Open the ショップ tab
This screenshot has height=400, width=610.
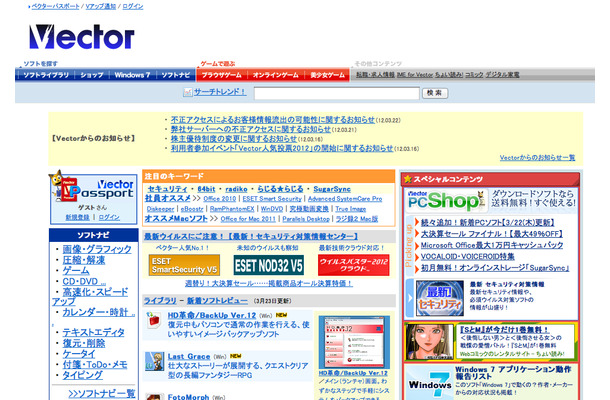coord(92,75)
